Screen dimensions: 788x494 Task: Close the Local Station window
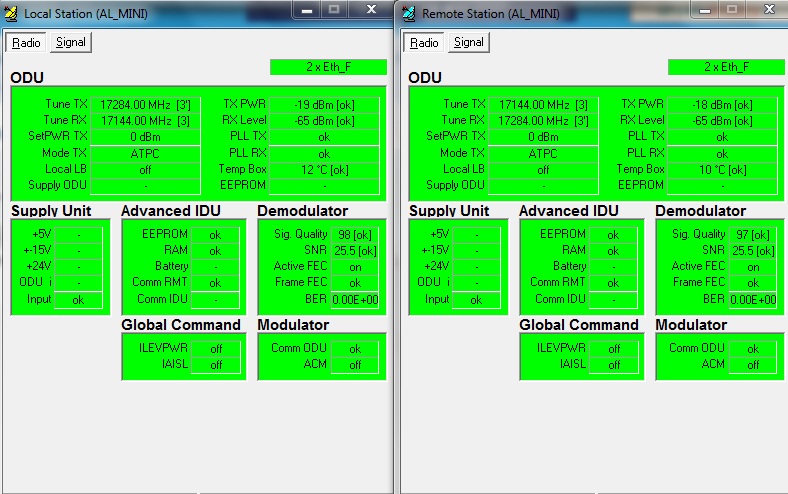pos(371,10)
